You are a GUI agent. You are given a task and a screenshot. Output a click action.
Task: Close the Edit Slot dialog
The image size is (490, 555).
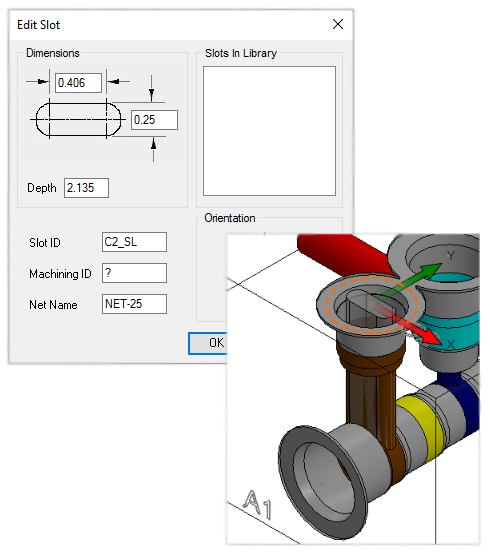[338, 24]
